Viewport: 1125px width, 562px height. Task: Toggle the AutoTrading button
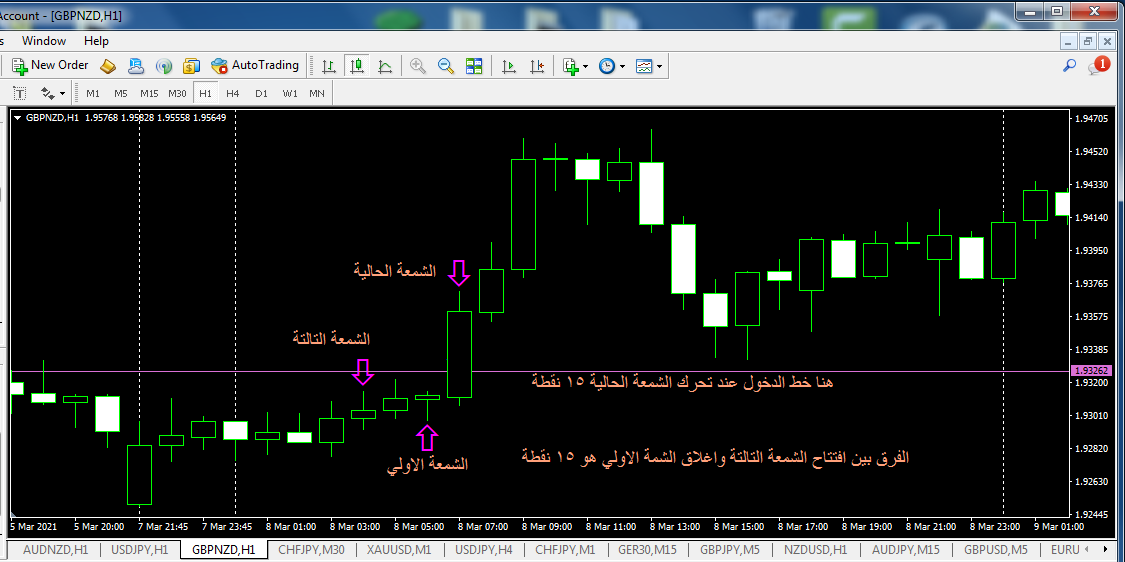coord(255,65)
